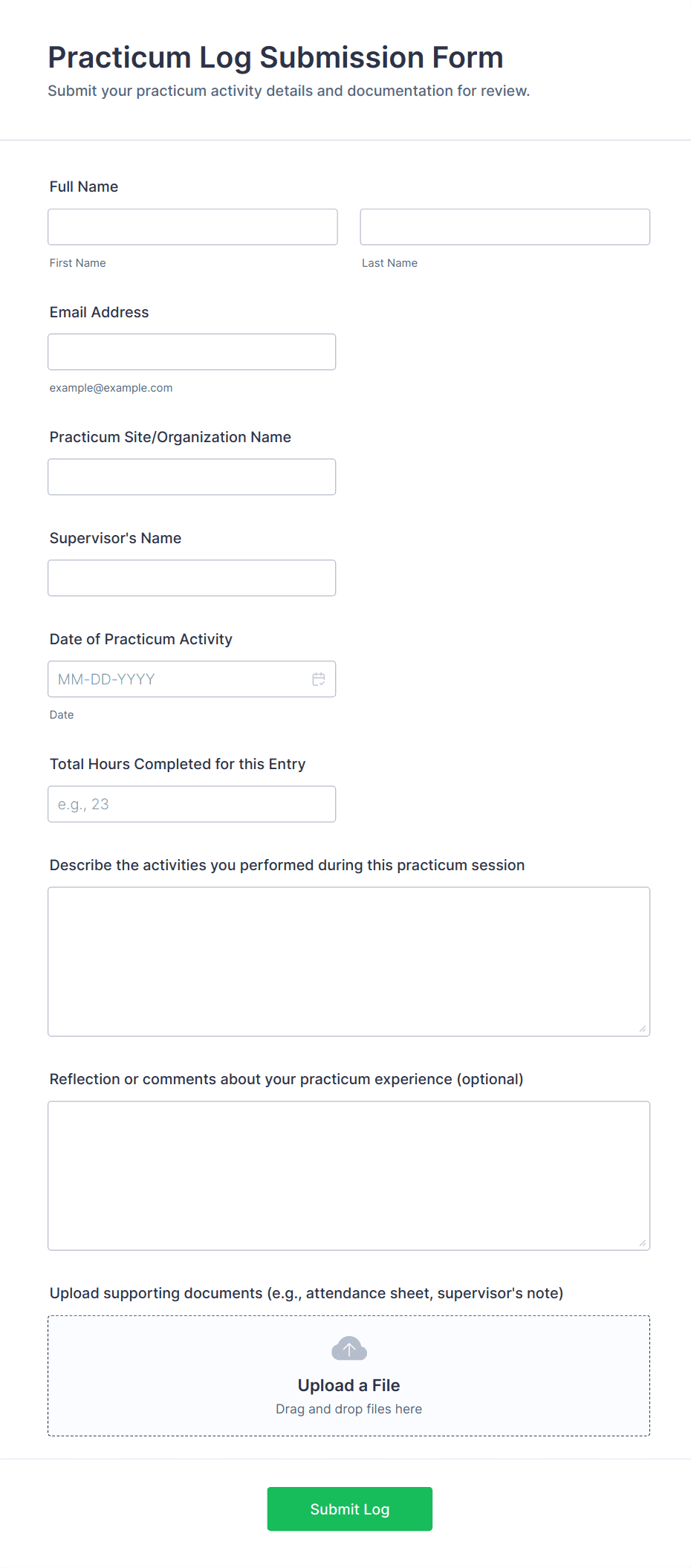
Task: Click the Supervisor's Name input box
Action: pyautogui.click(x=192, y=578)
